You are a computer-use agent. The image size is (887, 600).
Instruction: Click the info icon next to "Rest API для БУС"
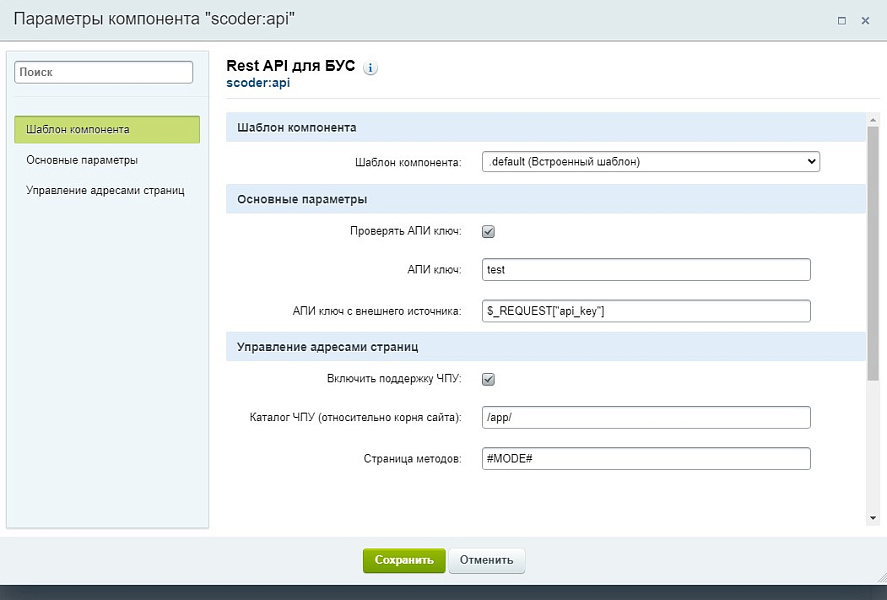click(x=369, y=66)
